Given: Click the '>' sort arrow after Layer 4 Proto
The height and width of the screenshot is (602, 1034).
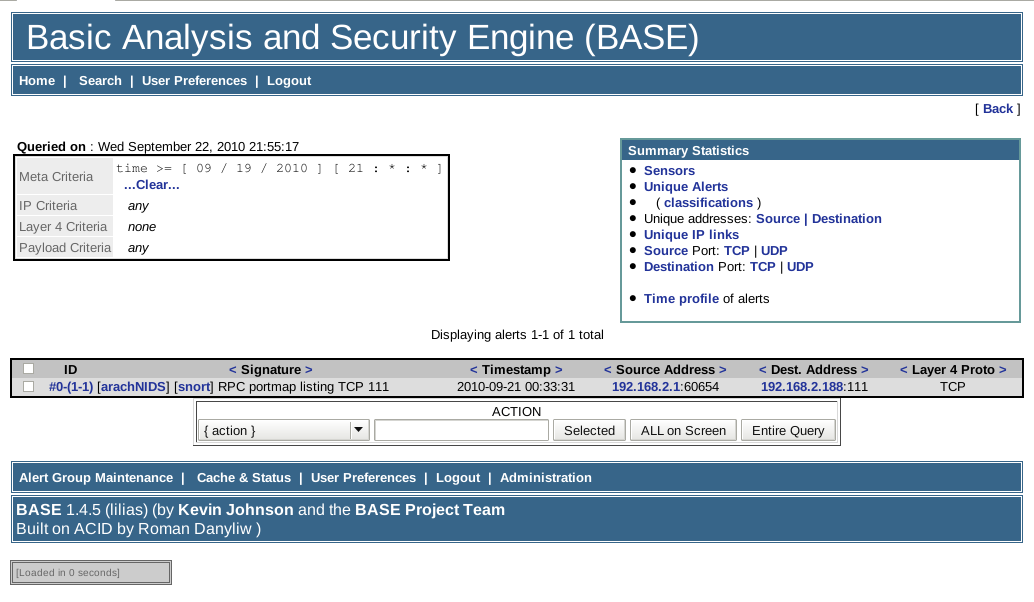Looking at the screenshot, I should pos(1002,370).
